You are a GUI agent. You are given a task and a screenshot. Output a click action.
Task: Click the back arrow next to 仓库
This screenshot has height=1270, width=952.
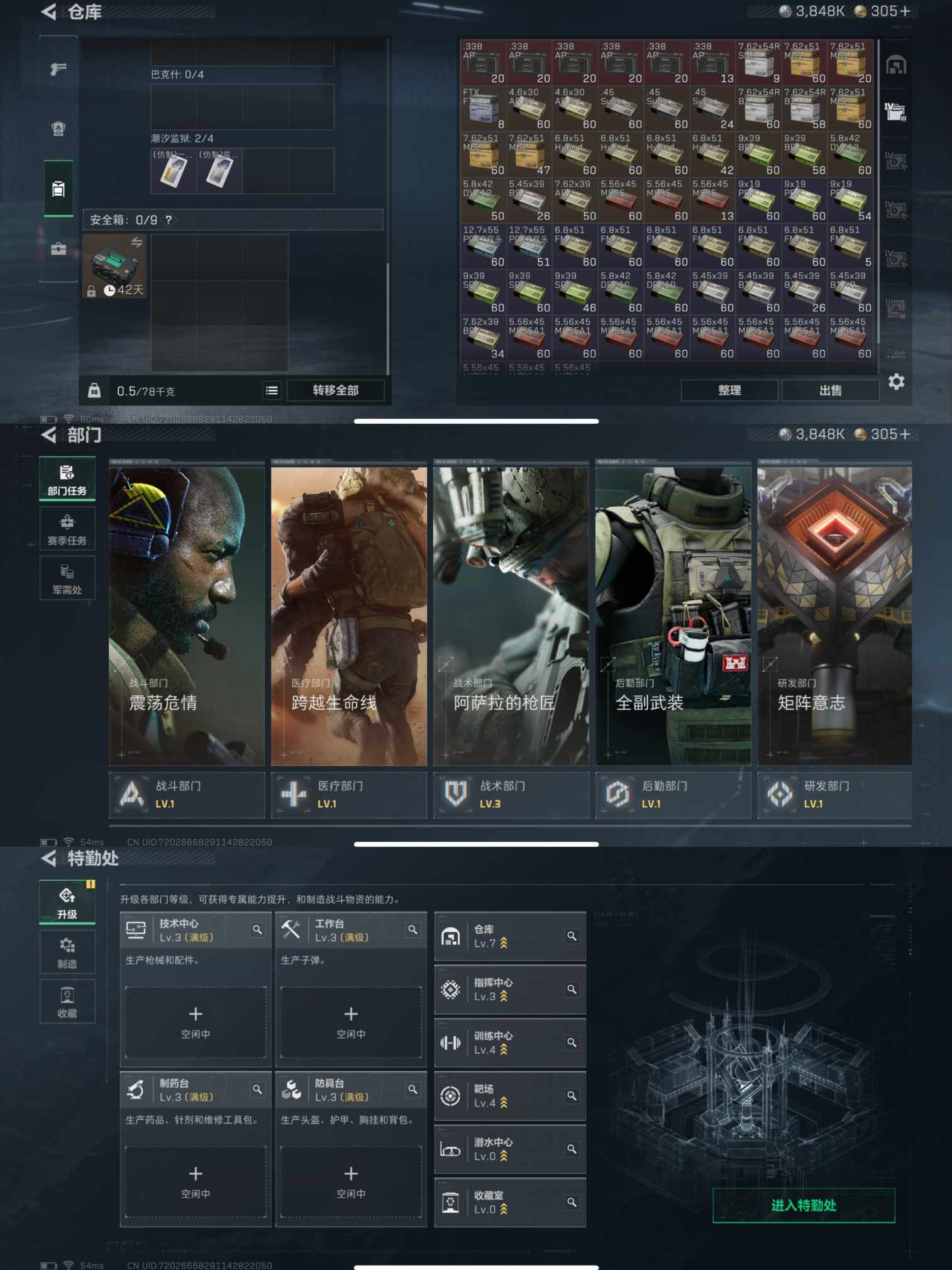pos(49,11)
